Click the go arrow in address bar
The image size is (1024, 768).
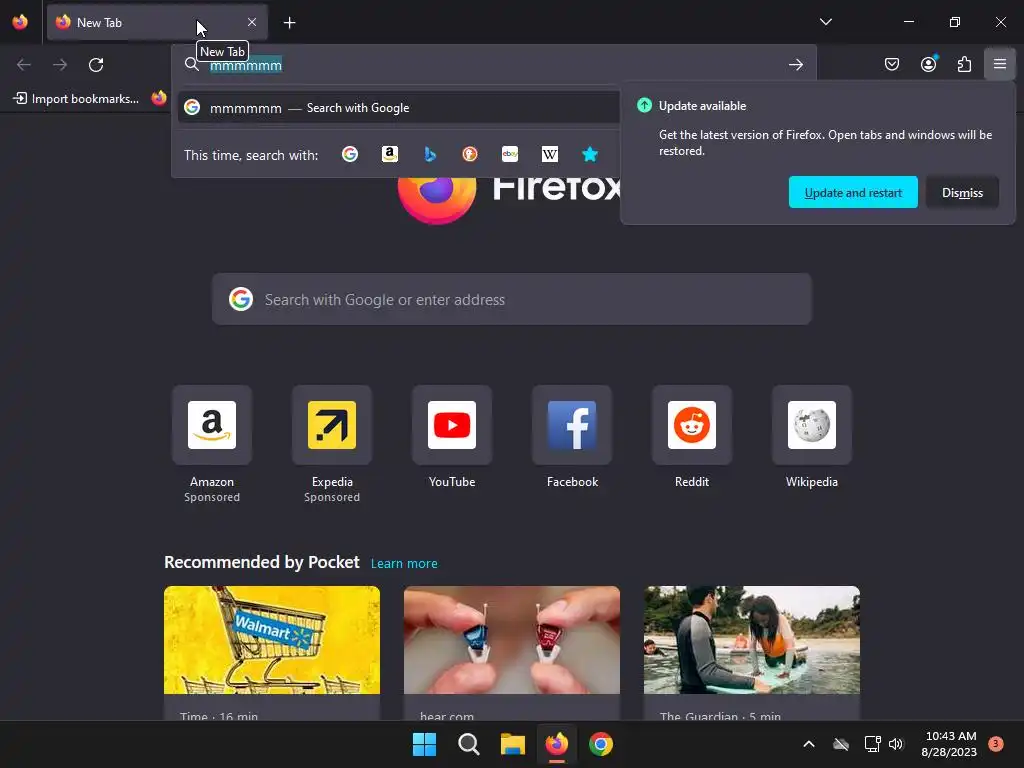pyautogui.click(x=795, y=65)
